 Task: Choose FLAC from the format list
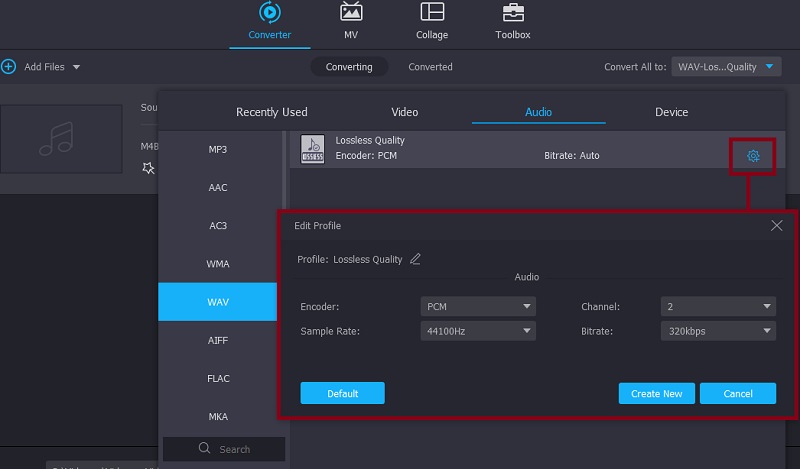pos(218,379)
